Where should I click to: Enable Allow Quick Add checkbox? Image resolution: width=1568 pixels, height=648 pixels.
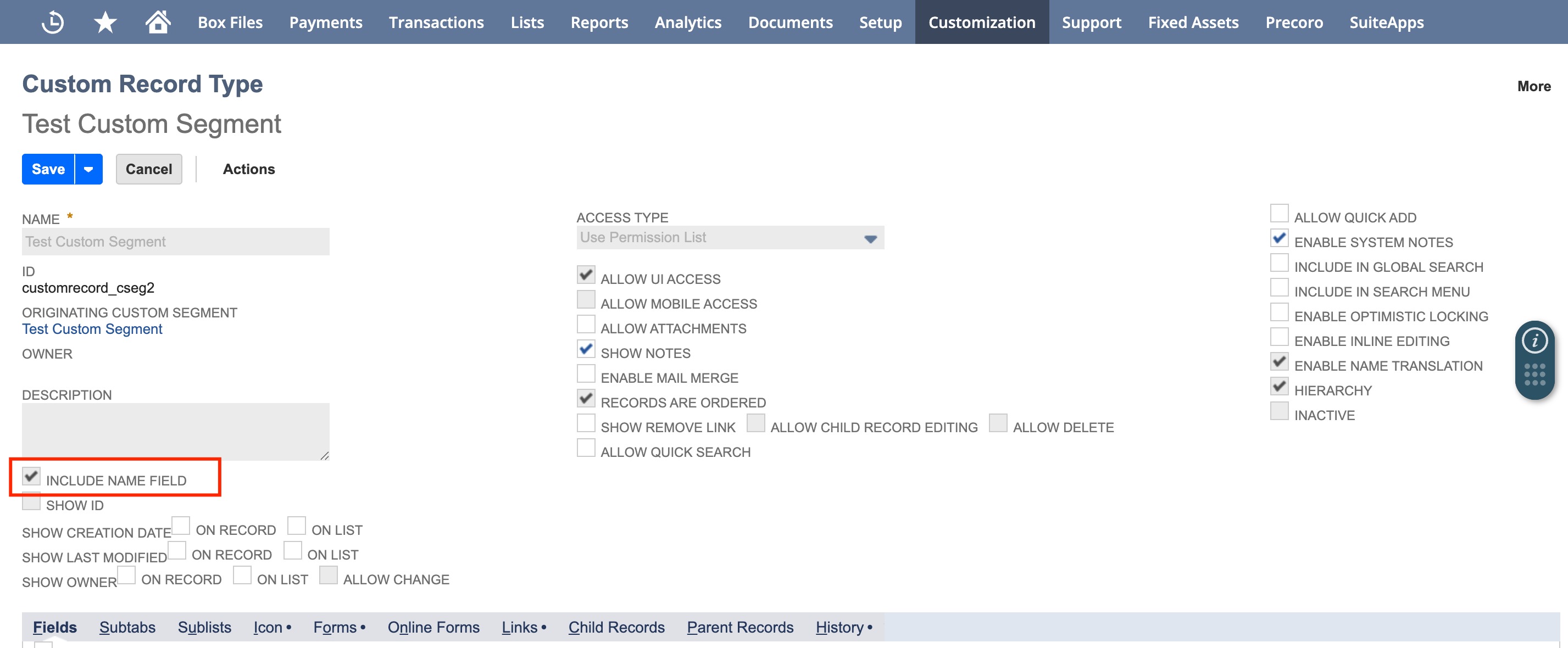pyautogui.click(x=1279, y=214)
